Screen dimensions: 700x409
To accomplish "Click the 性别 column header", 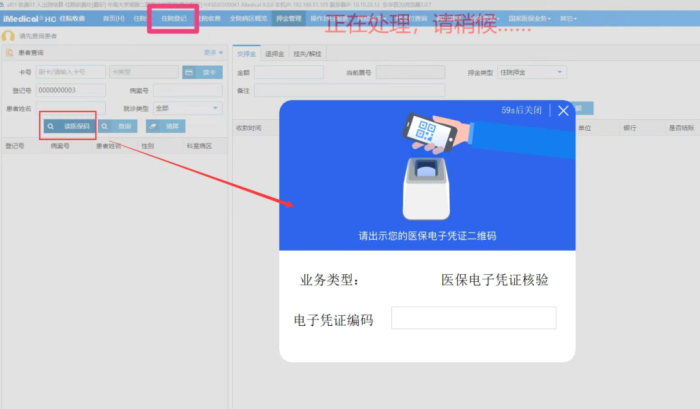I will tap(148, 146).
